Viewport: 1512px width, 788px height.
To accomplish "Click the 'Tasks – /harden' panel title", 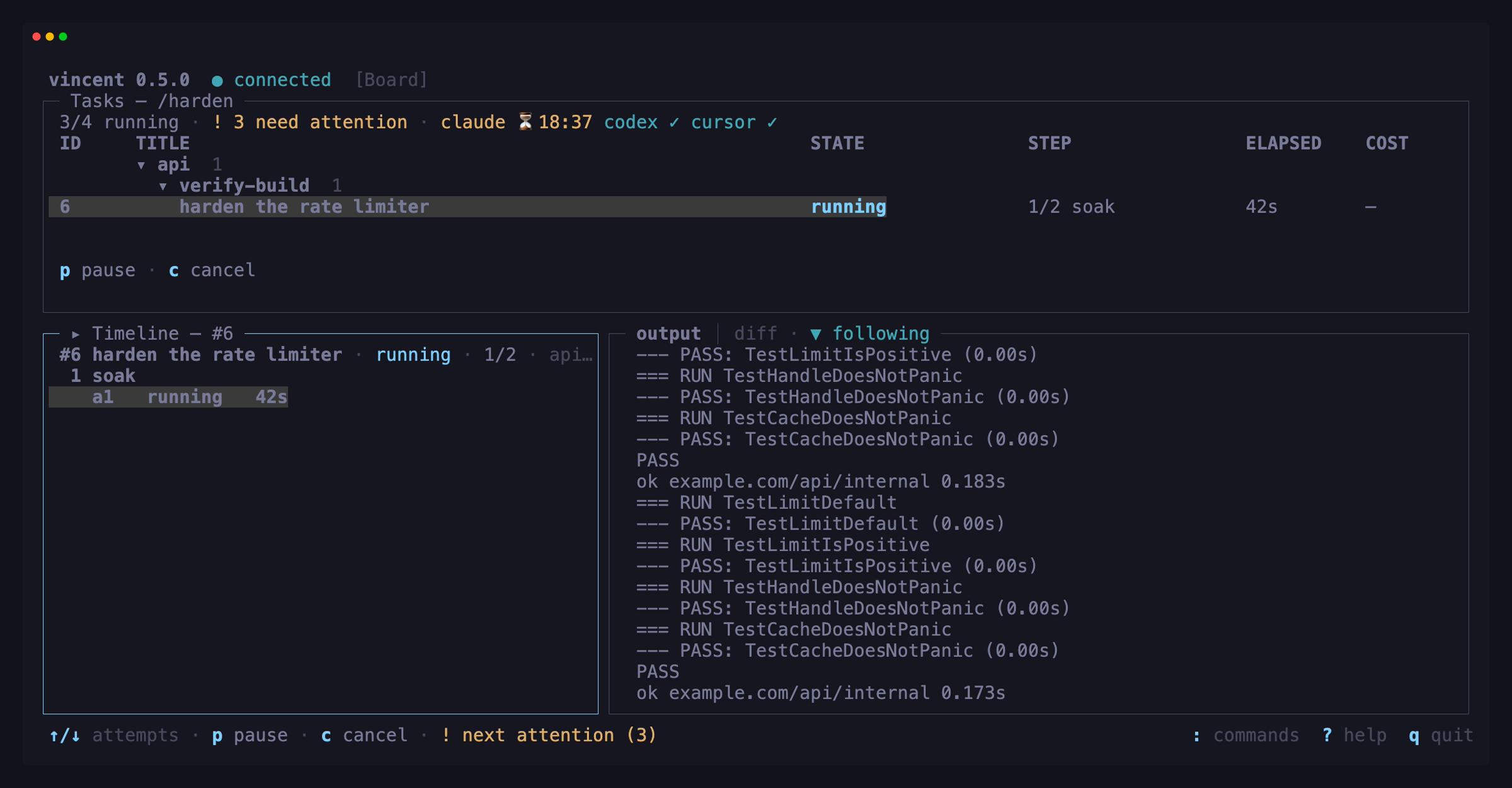I will tap(151, 101).
